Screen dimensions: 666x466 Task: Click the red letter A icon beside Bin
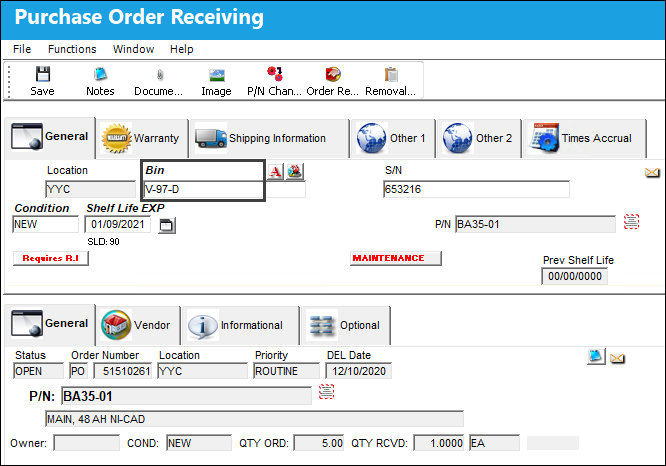[275, 172]
